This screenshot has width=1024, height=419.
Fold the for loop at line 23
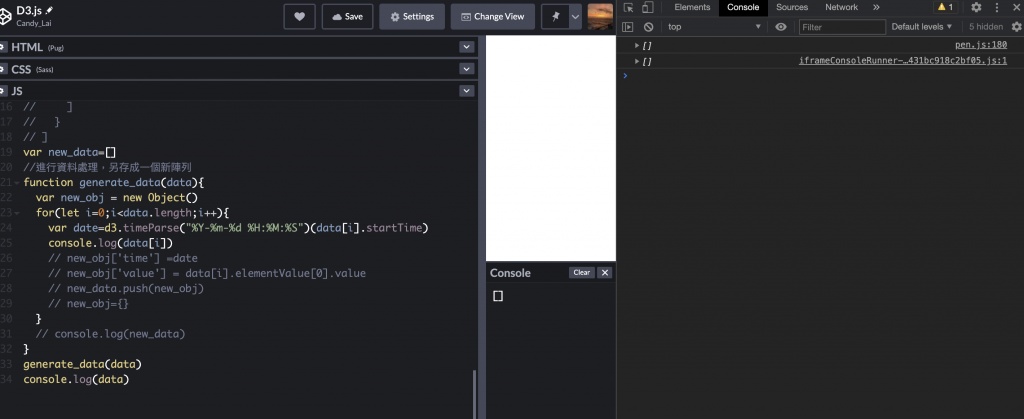coord(18,213)
